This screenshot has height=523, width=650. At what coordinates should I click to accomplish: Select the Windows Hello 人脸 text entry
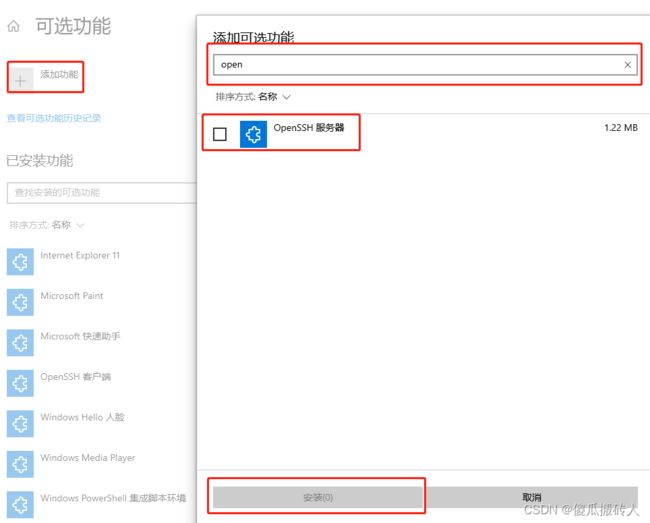[82, 417]
